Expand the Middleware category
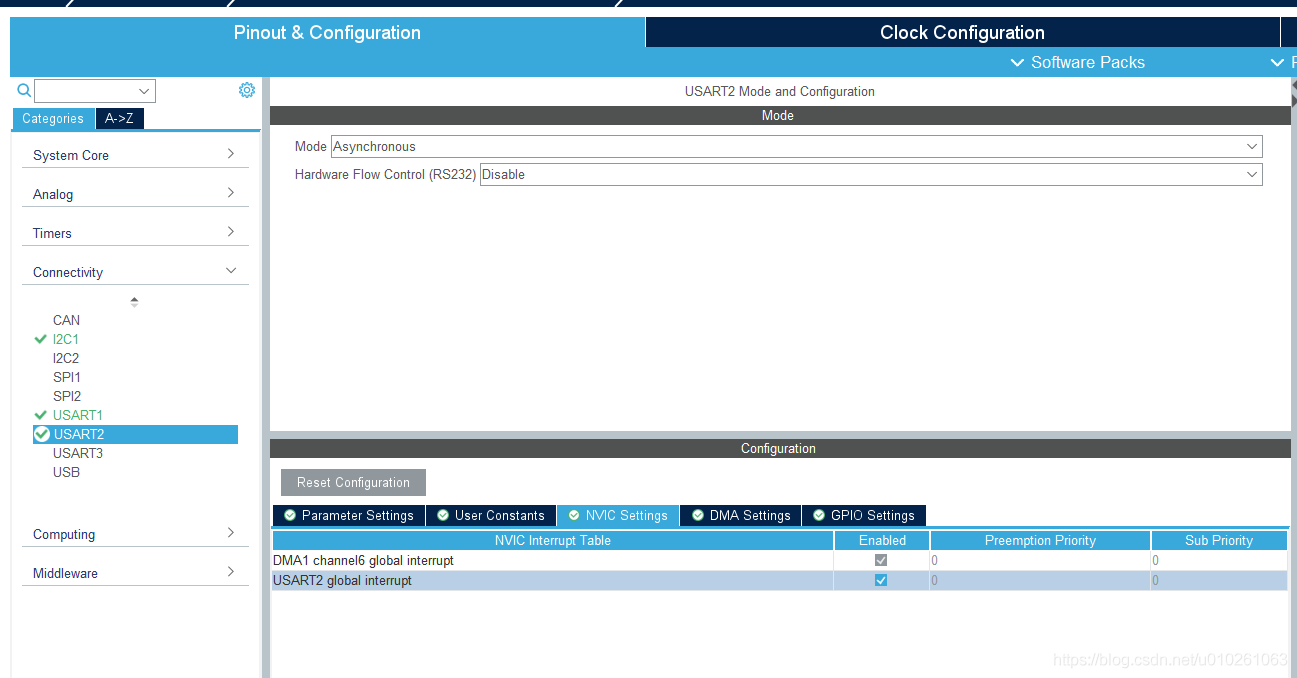This screenshot has width=1297, height=678. (135, 573)
